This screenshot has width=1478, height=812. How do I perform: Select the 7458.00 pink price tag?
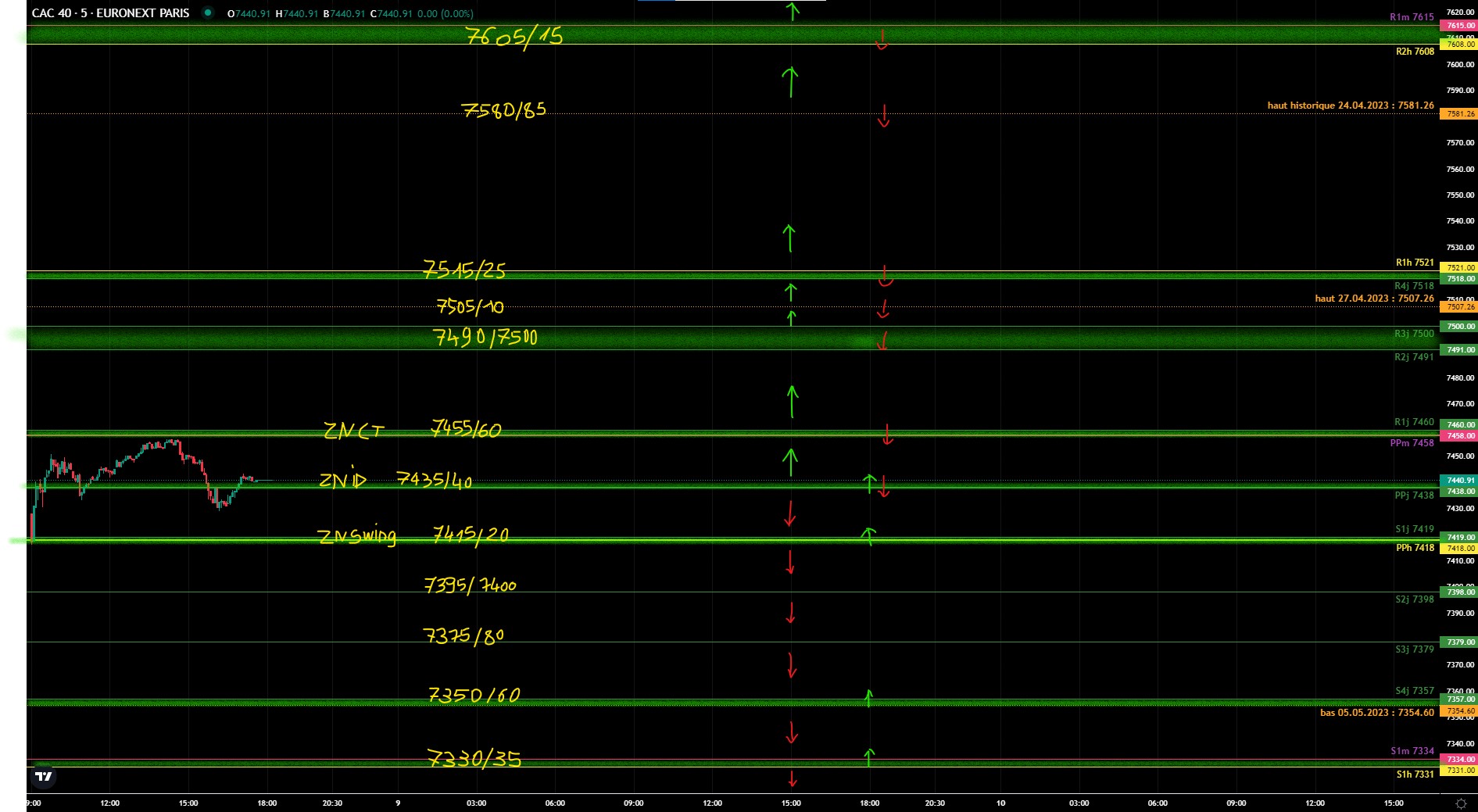1458,435
